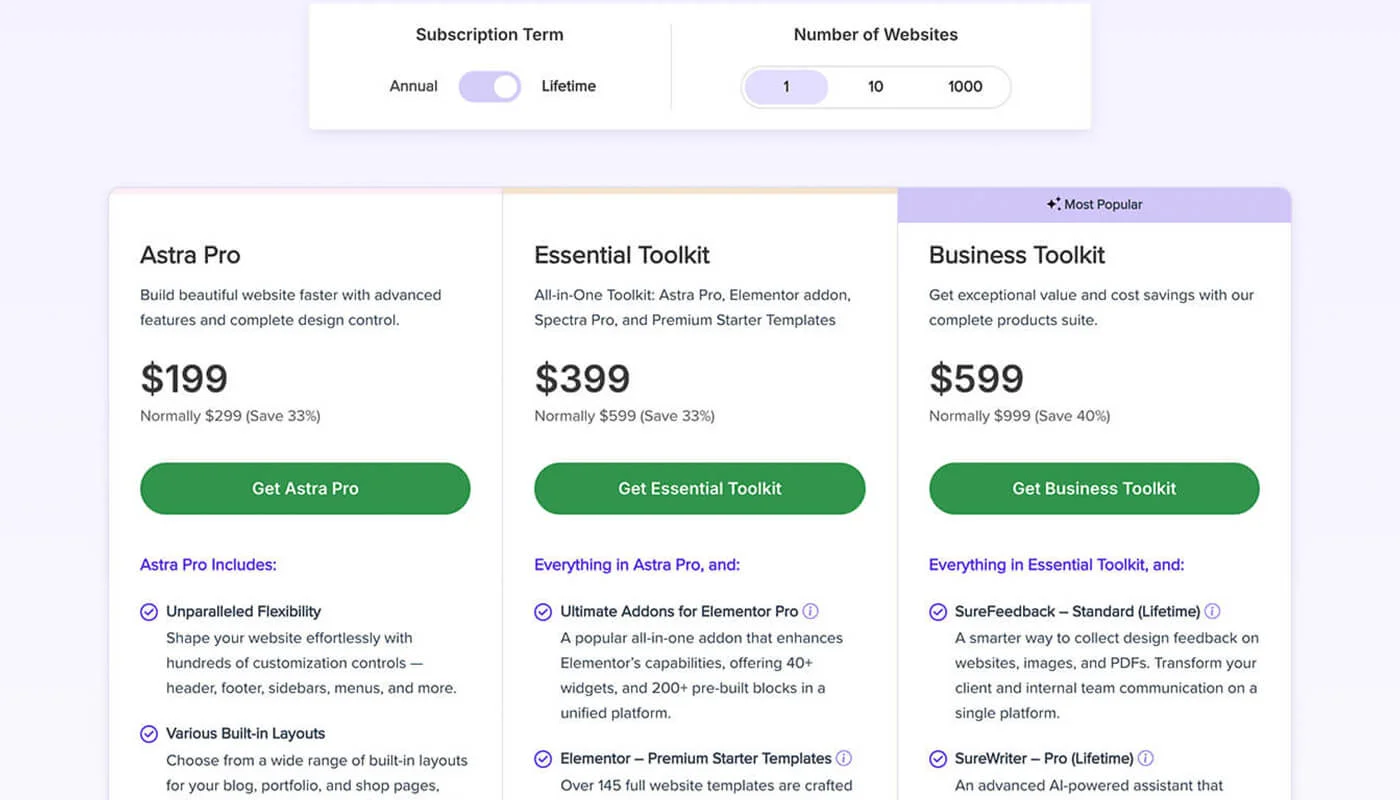The image size is (1400, 800).
Task: Switch to Lifetime subscription label
Action: (569, 86)
